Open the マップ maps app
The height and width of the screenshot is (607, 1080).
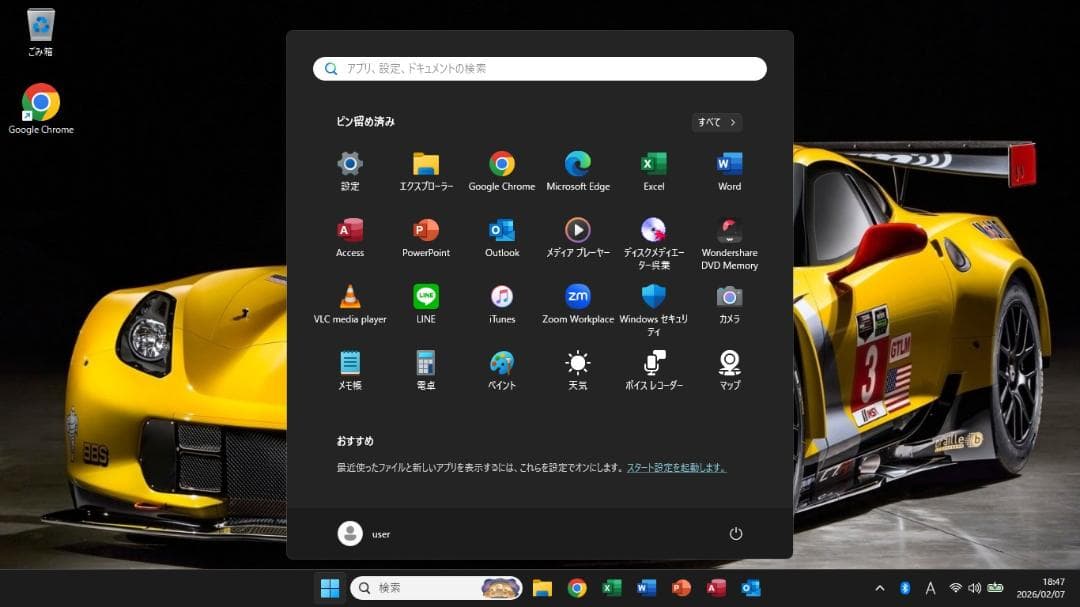pos(729,363)
